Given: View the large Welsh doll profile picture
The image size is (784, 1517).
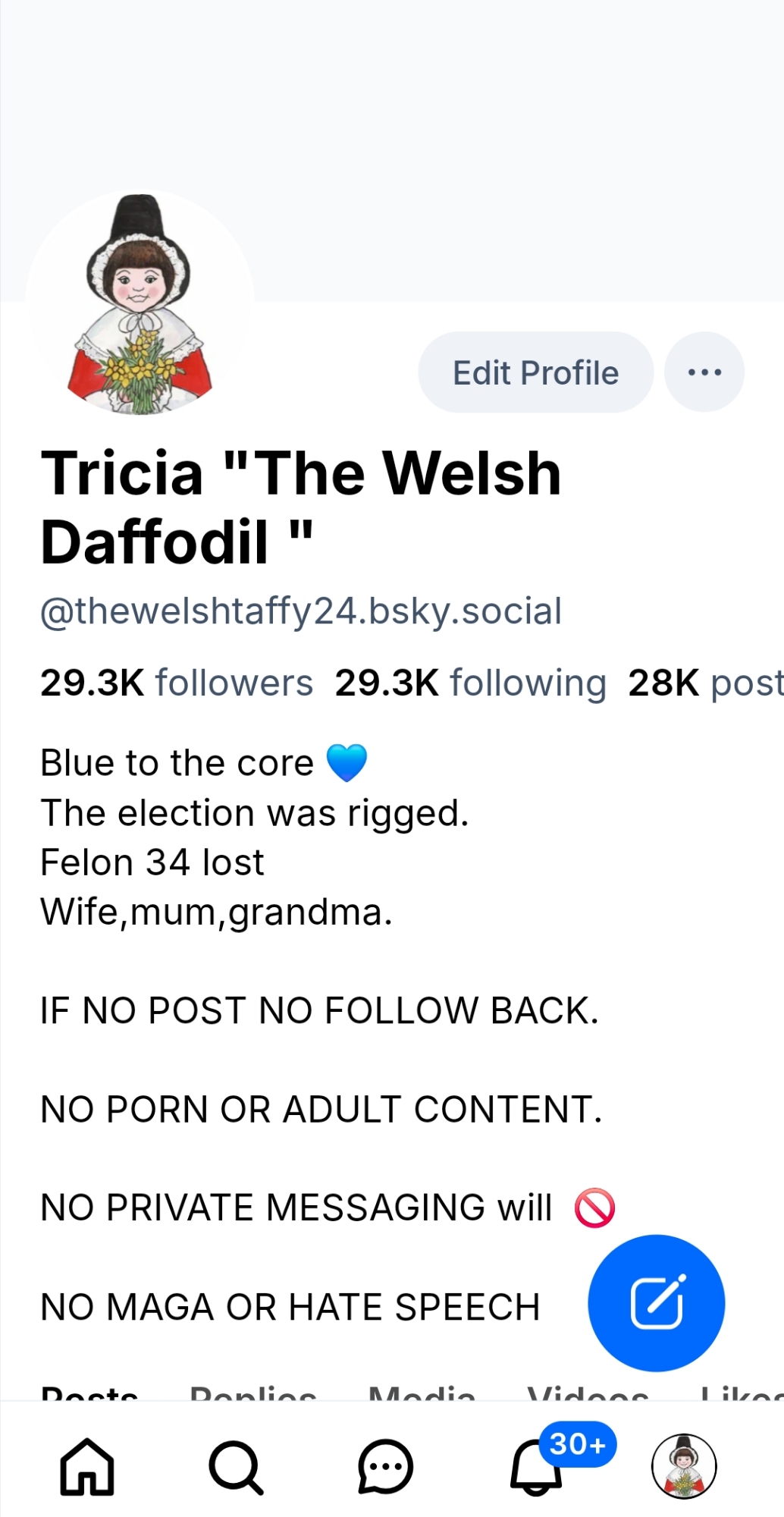Looking at the screenshot, I should point(140,304).
